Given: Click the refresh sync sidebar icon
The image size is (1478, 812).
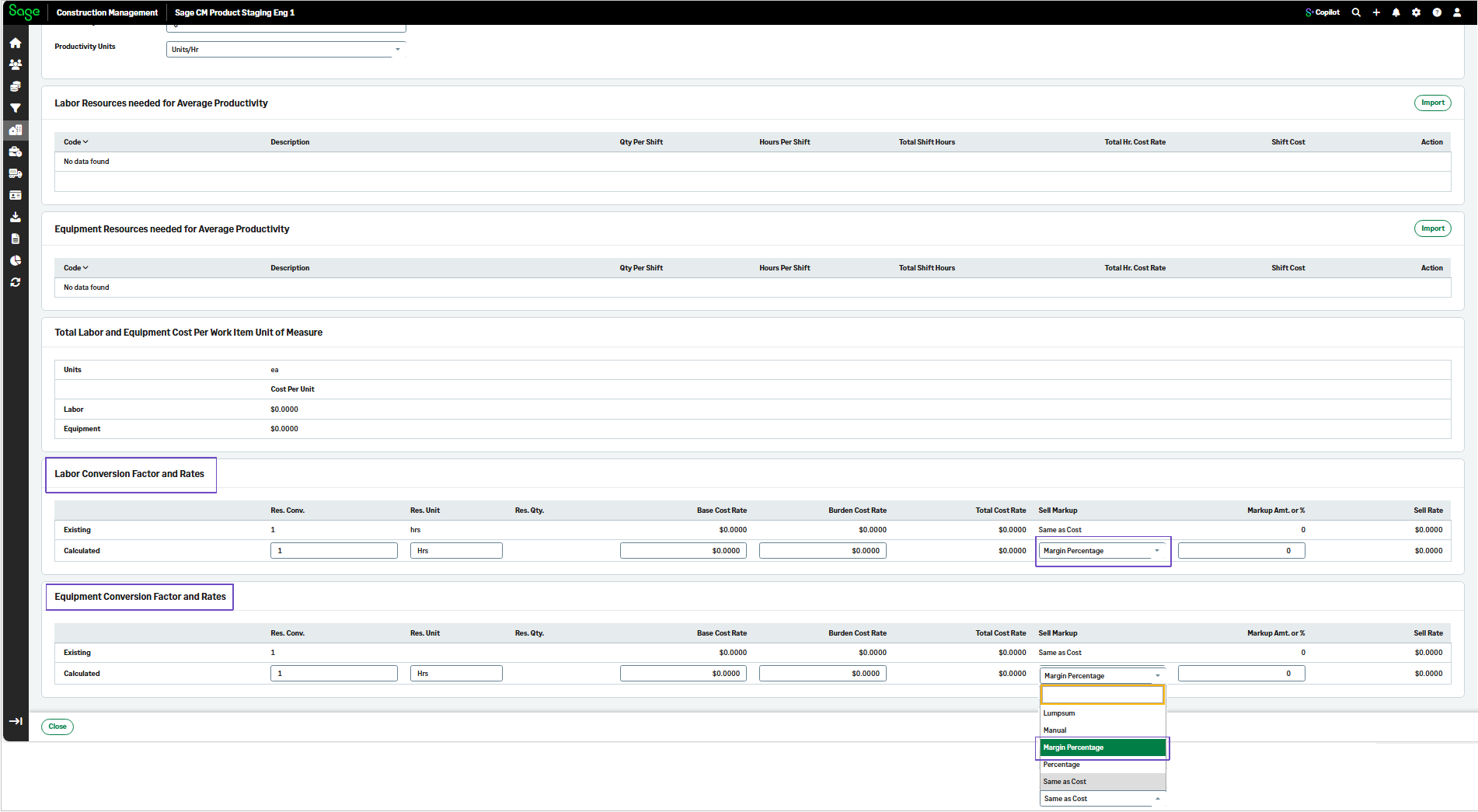Looking at the screenshot, I should click(16, 283).
